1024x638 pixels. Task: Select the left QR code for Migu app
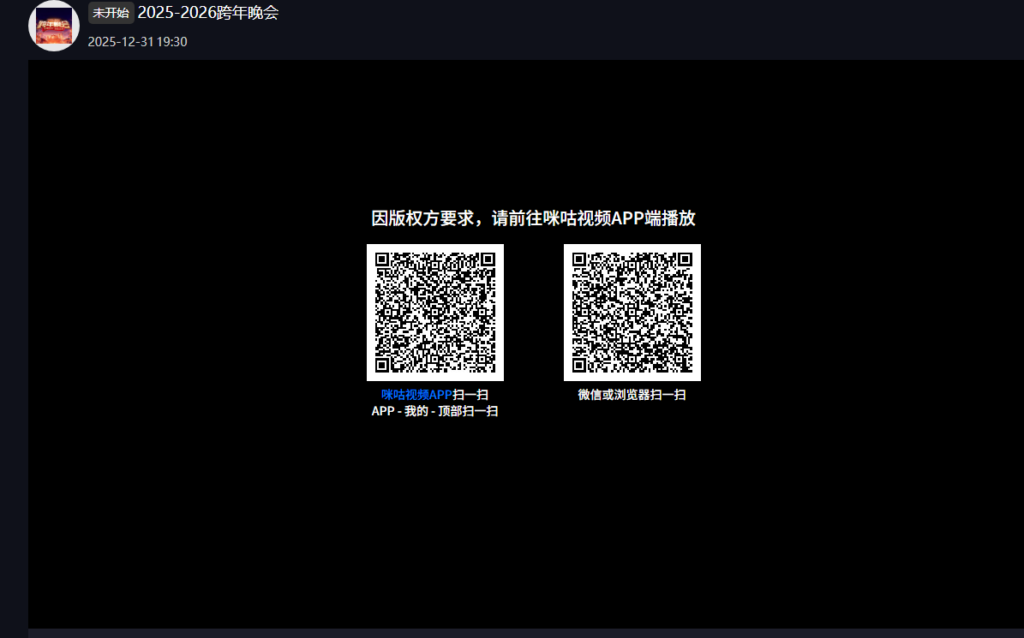[435, 312]
